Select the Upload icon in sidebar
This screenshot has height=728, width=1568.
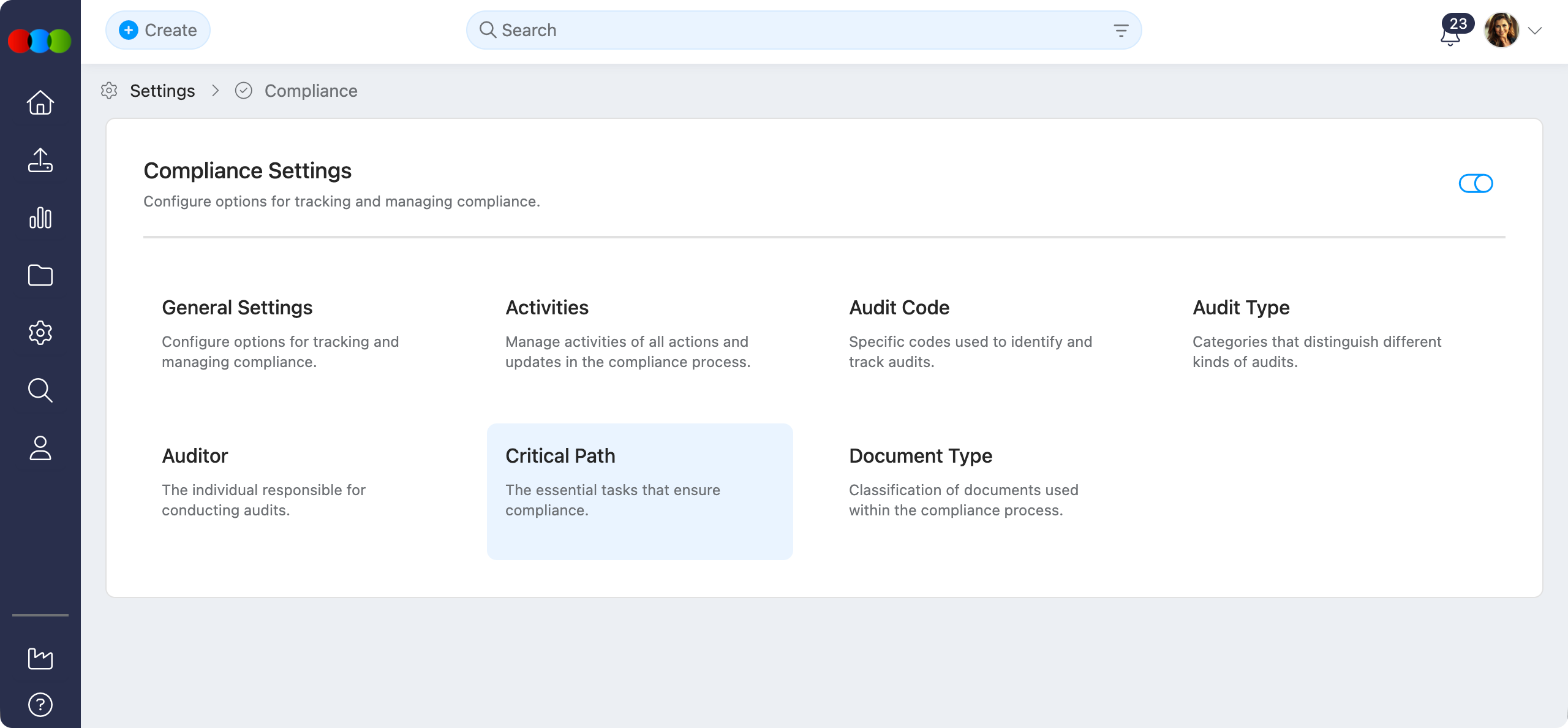pyautogui.click(x=39, y=161)
